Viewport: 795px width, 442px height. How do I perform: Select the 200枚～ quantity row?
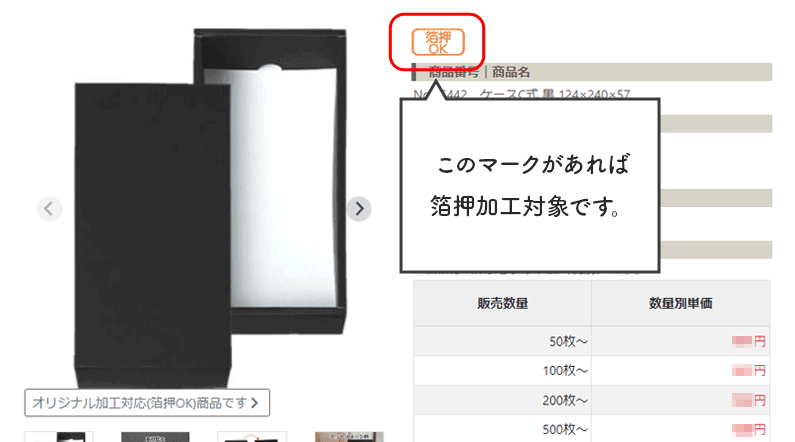(x=592, y=400)
